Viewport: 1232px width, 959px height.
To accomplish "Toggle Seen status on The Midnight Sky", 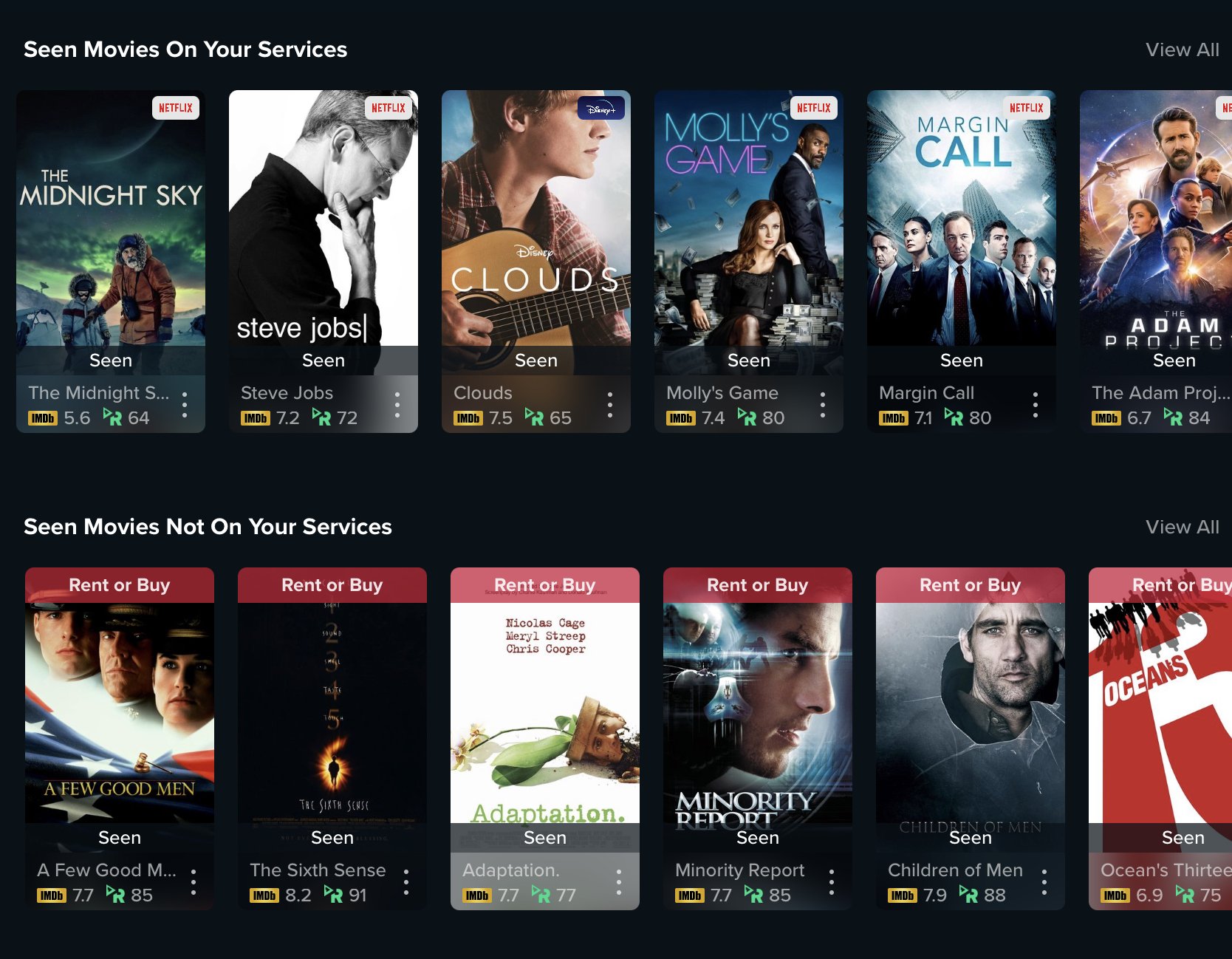I will pos(111,361).
